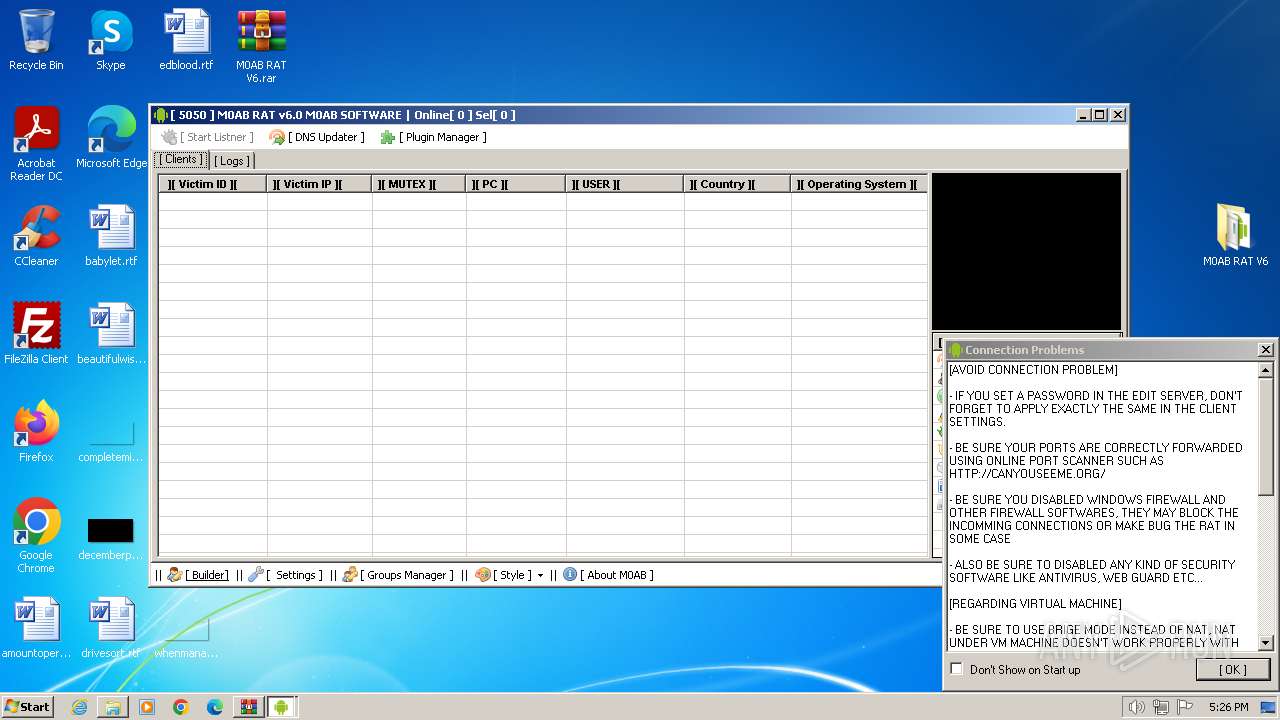This screenshot has height=720, width=1280.
Task: Click the MOAB Android taskbar button
Action: (x=282, y=707)
